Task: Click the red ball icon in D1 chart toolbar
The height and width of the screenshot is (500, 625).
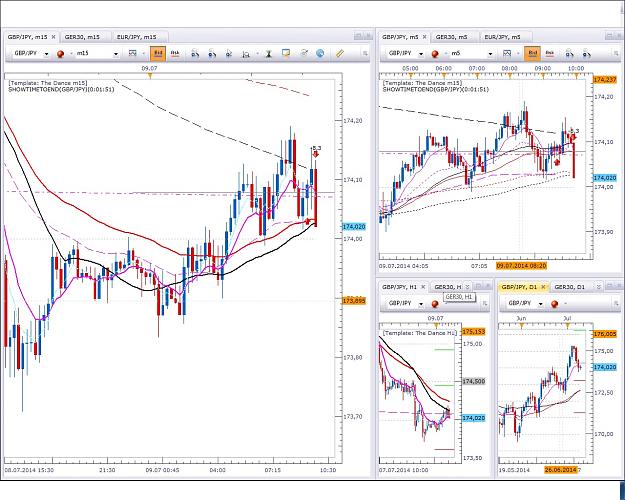Action: [554, 304]
